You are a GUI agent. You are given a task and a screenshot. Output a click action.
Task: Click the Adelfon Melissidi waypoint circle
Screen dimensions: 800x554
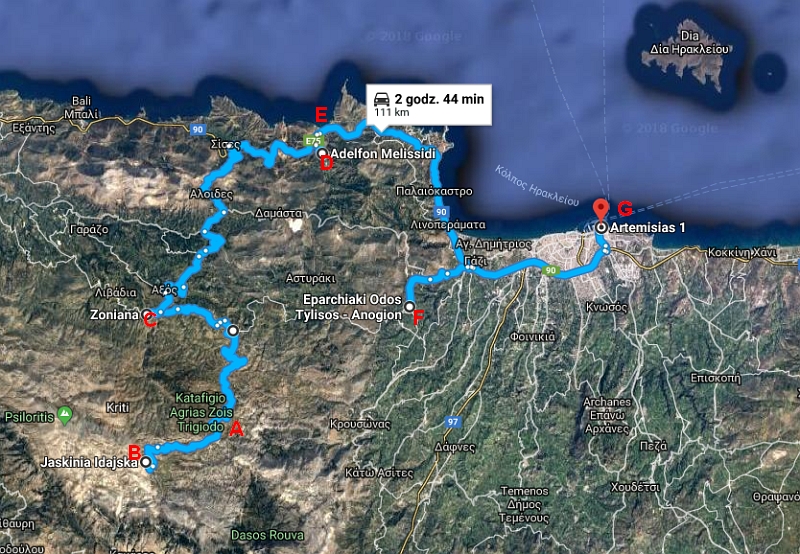pyautogui.click(x=322, y=153)
